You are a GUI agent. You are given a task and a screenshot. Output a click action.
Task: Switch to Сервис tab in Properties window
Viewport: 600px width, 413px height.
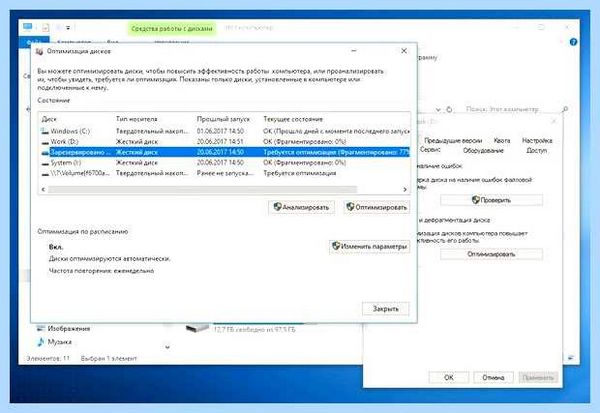pos(430,150)
